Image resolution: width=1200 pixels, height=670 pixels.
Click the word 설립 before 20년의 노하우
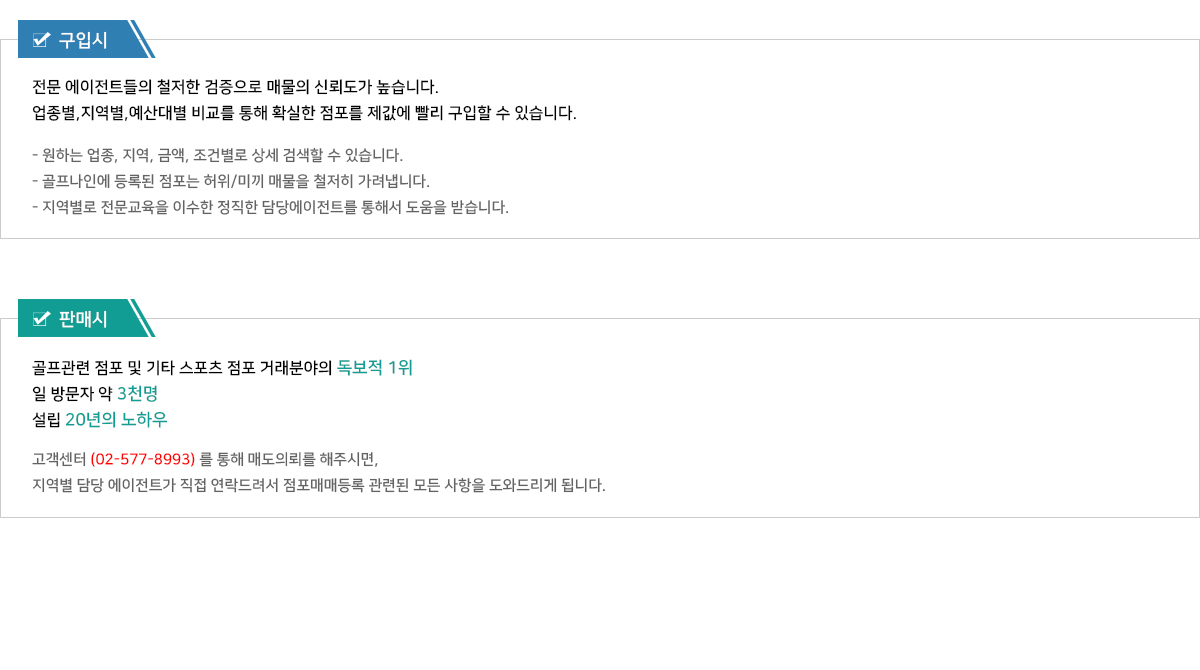46,420
